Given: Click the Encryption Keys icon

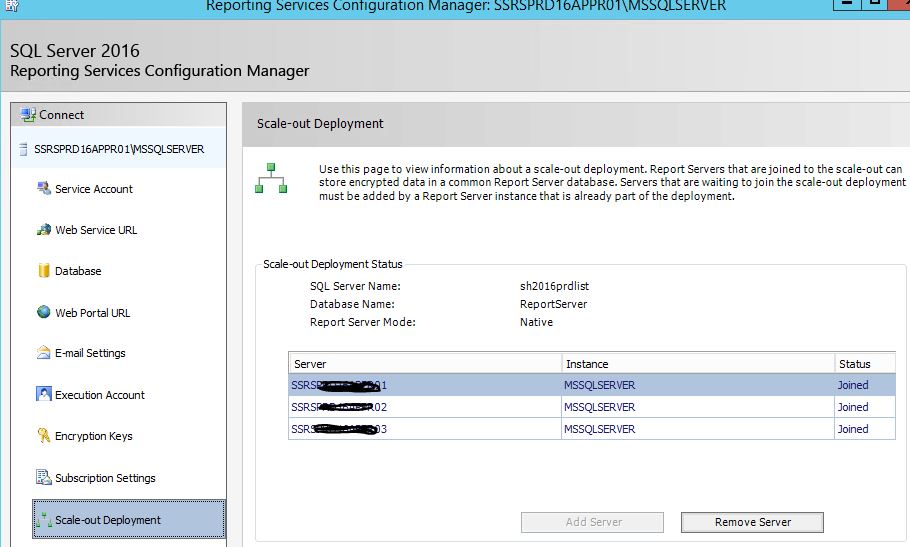Looking at the screenshot, I should 44,435.
